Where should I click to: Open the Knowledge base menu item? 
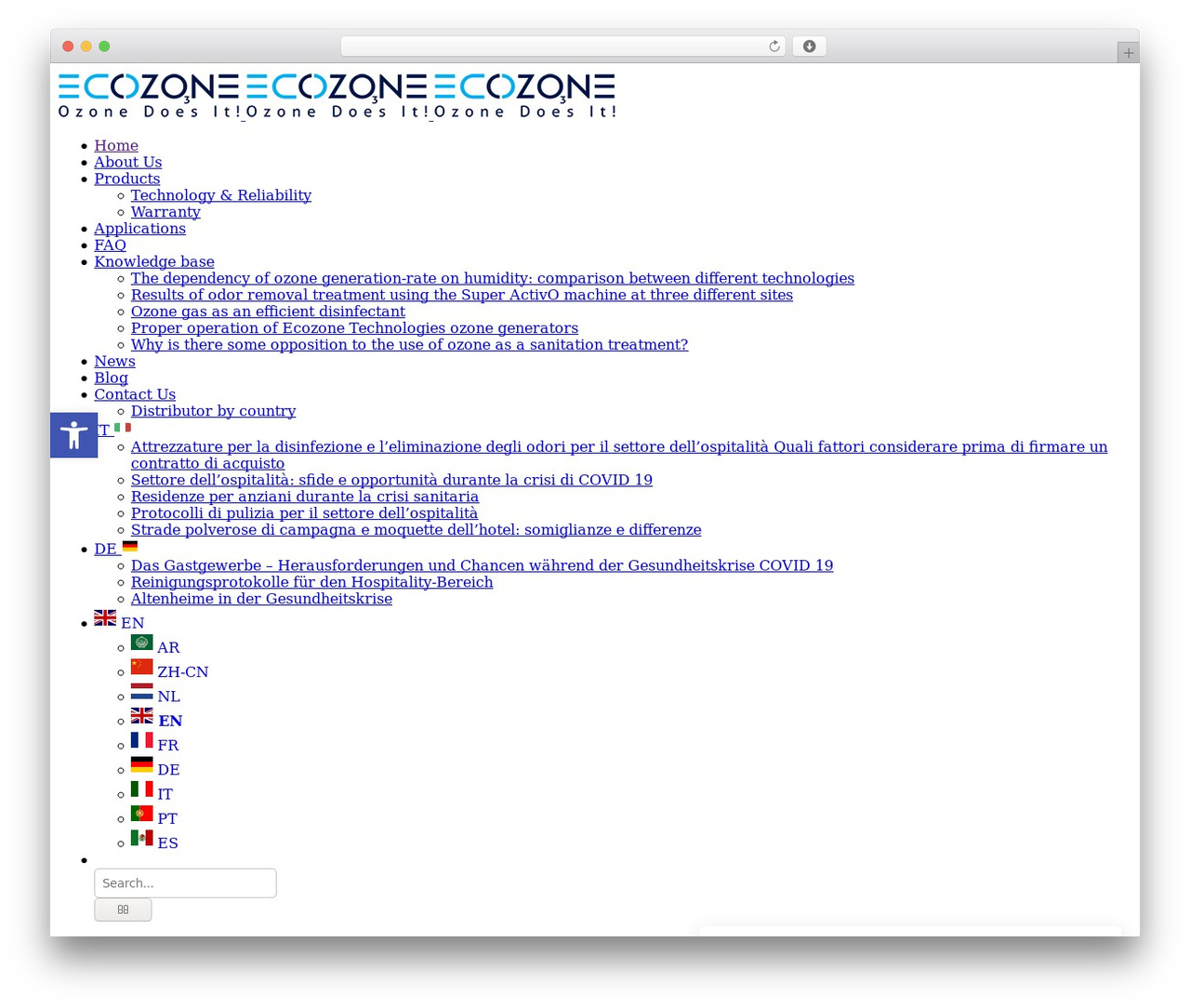[154, 261]
